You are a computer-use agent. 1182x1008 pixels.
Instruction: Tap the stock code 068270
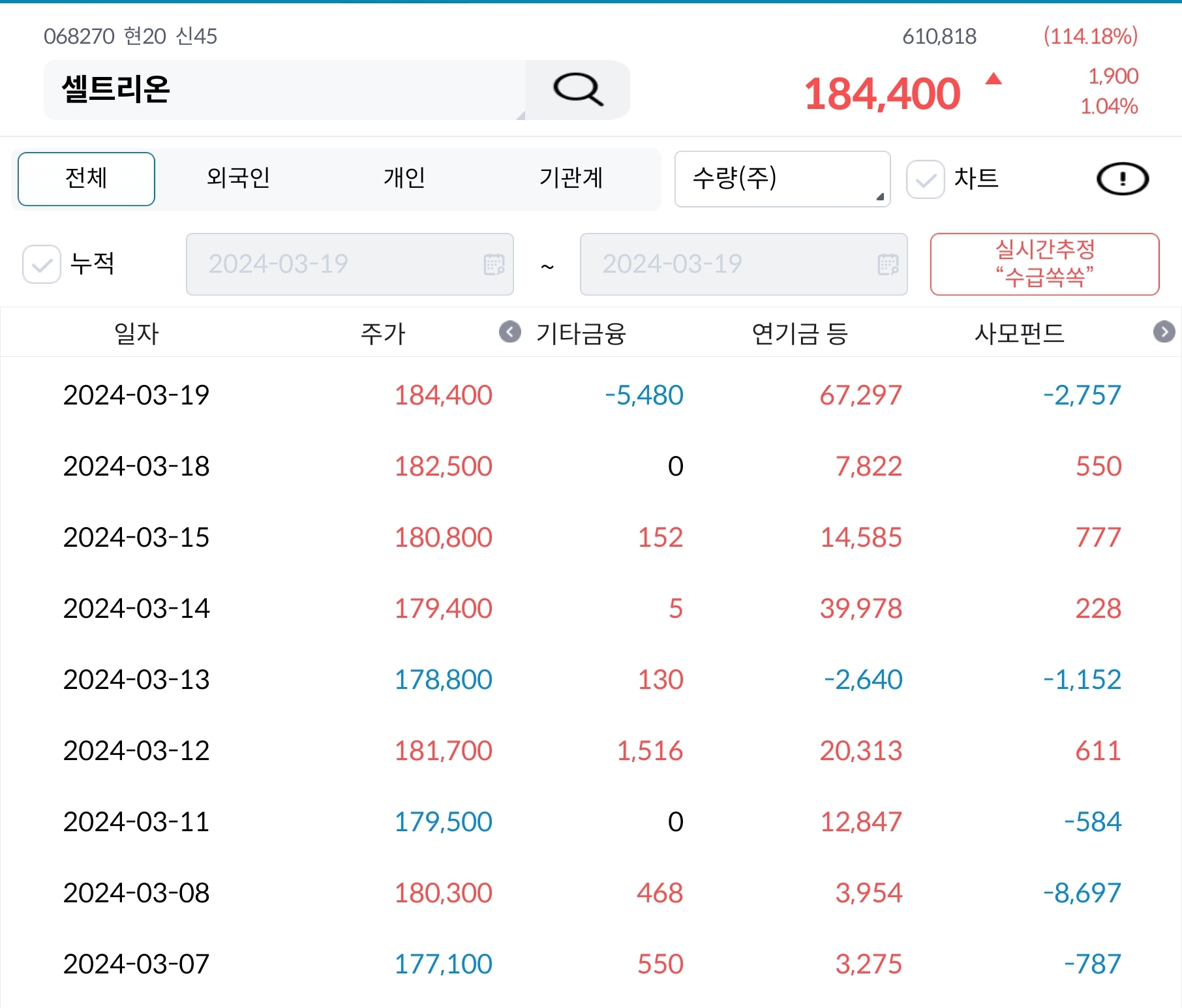click(79, 37)
